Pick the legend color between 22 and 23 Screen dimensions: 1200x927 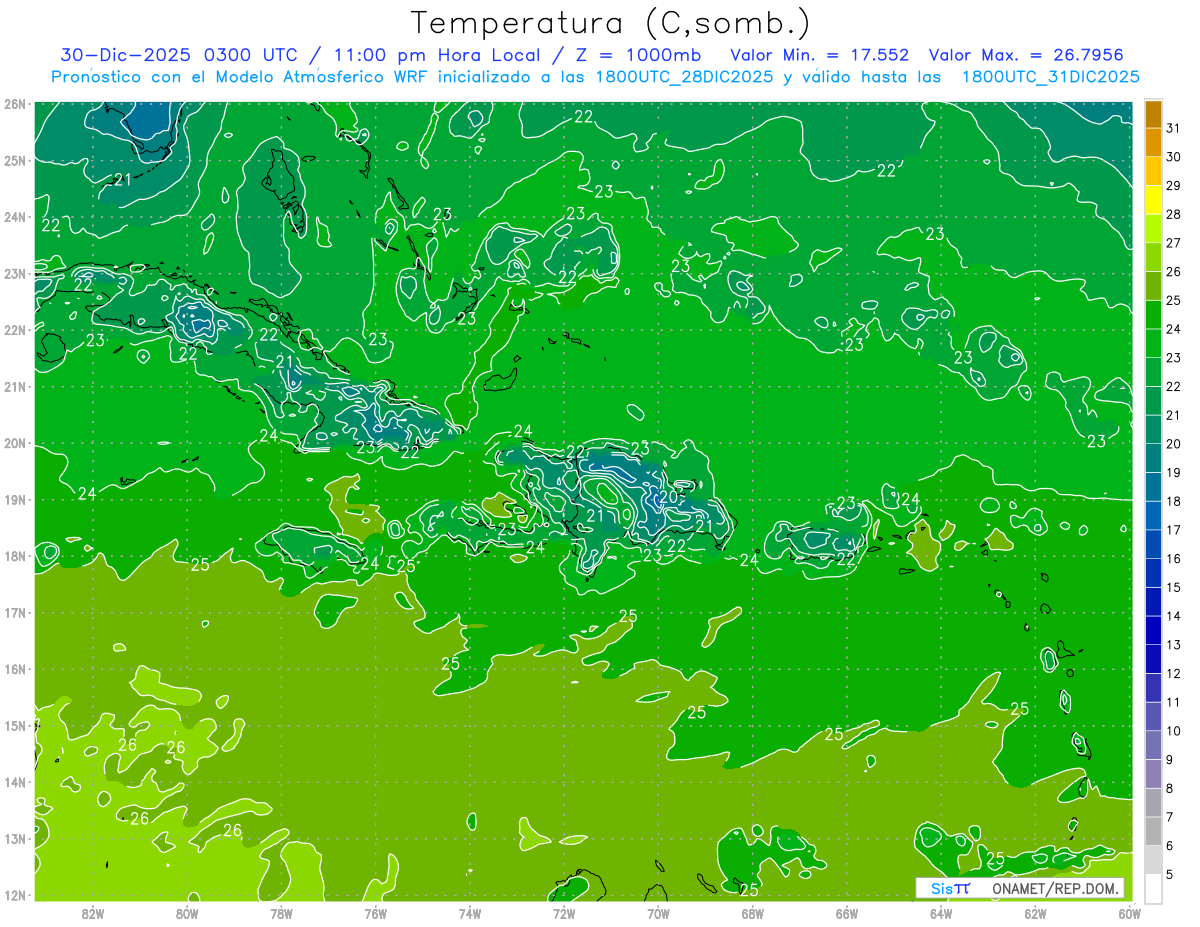(x=1153, y=373)
